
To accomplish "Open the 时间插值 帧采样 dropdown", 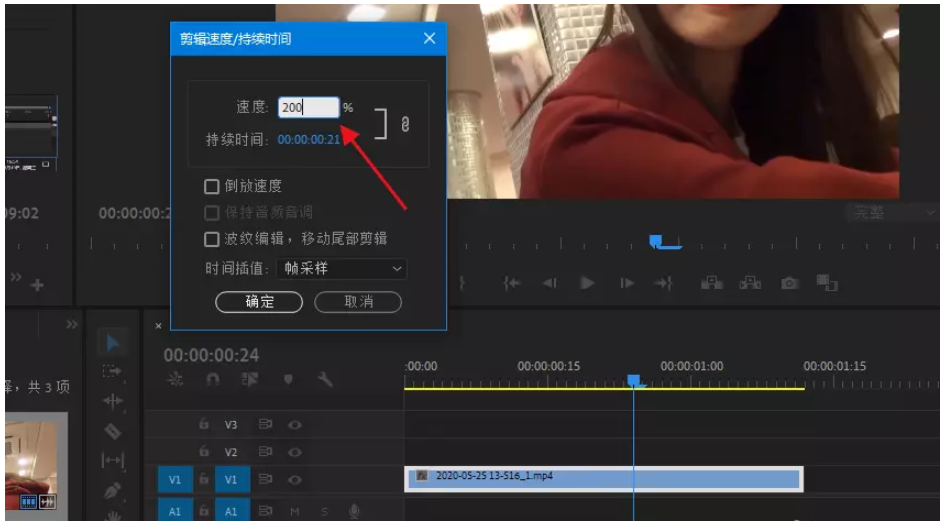I will click(x=343, y=268).
